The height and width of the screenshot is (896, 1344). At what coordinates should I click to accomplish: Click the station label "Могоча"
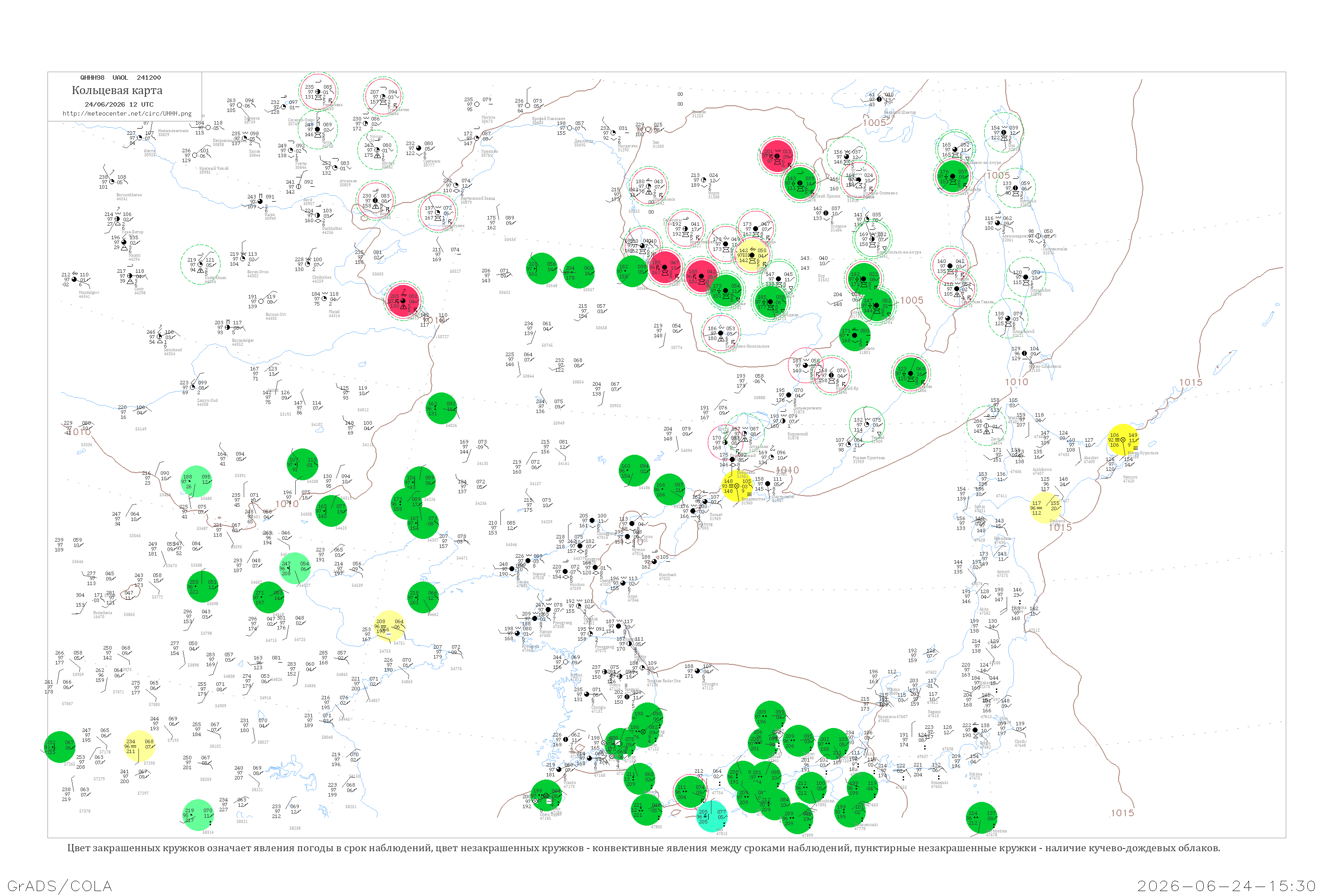488,118
